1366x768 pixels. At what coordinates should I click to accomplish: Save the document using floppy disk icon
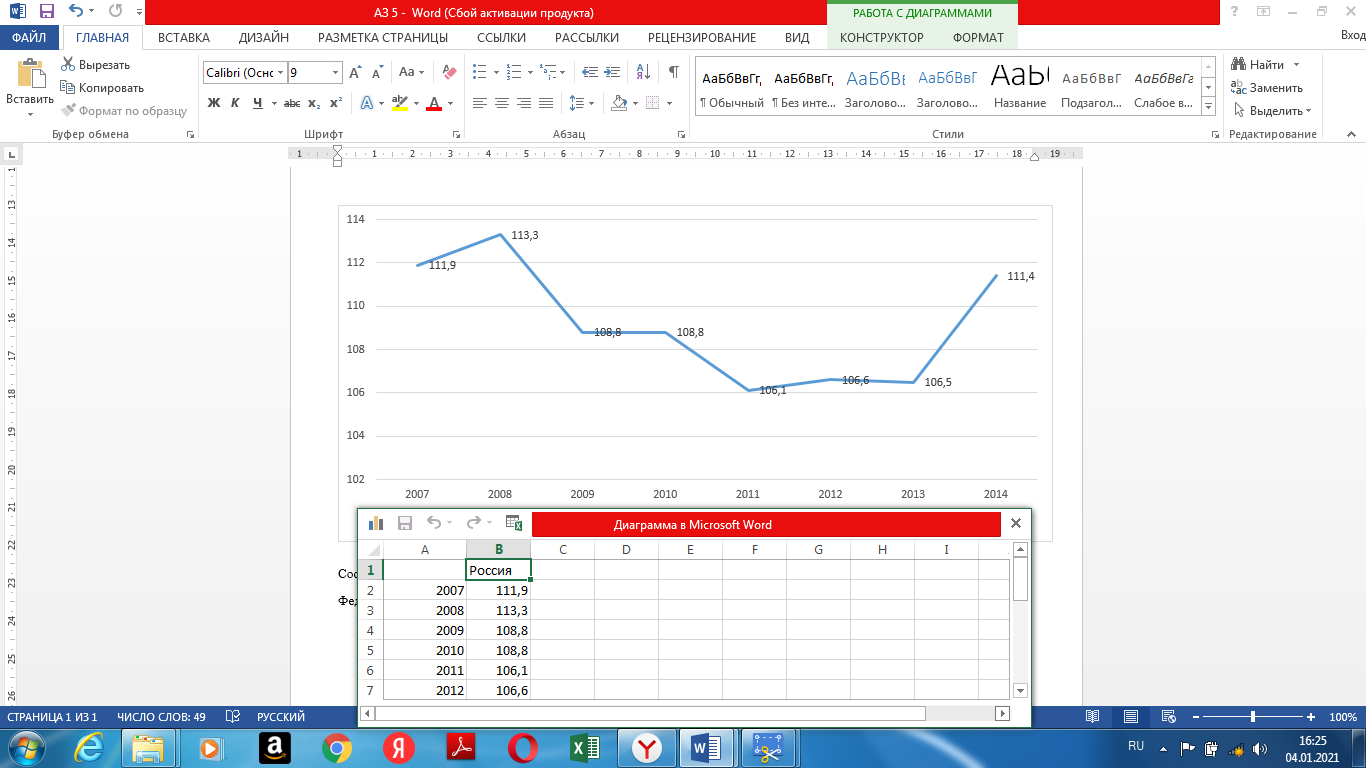click(47, 12)
